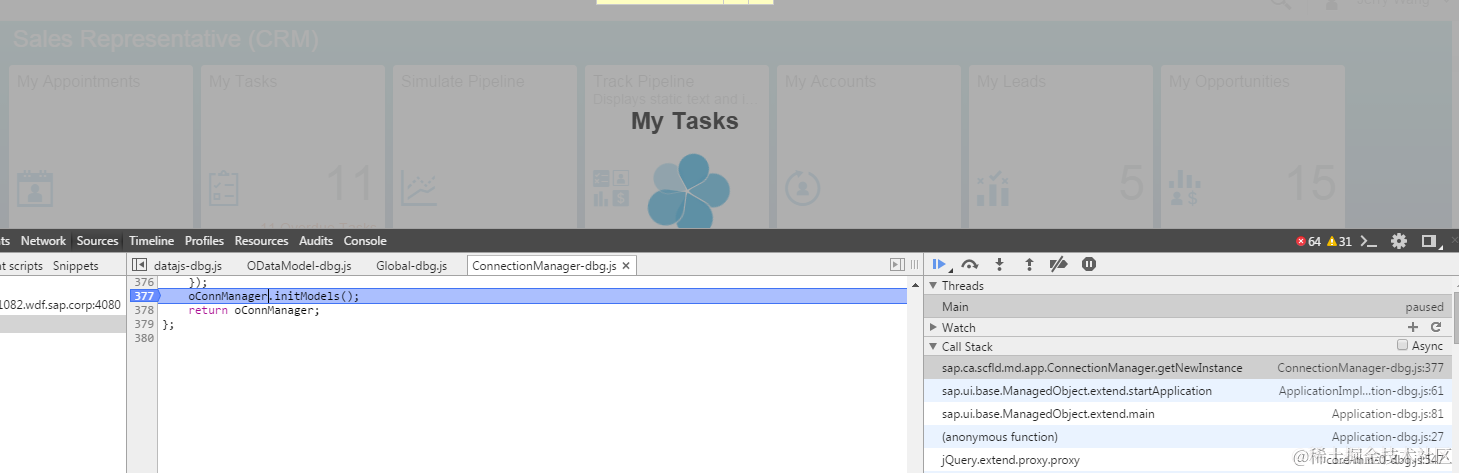Viewport: 1459px width, 473px height.
Task: Add a new watch expression
Action: point(1413,327)
